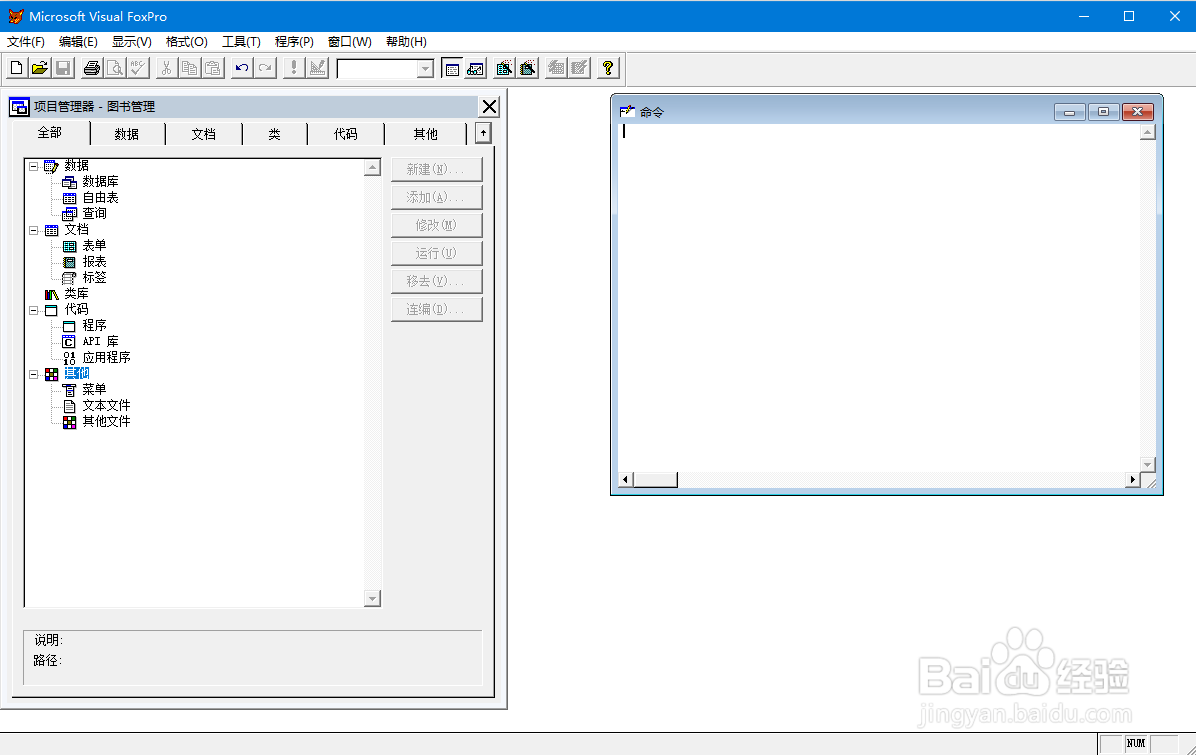The height and width of the screenshot is (755, 1196).
Task: Collapse the 文档 tree node
Action: coord(34,230)
